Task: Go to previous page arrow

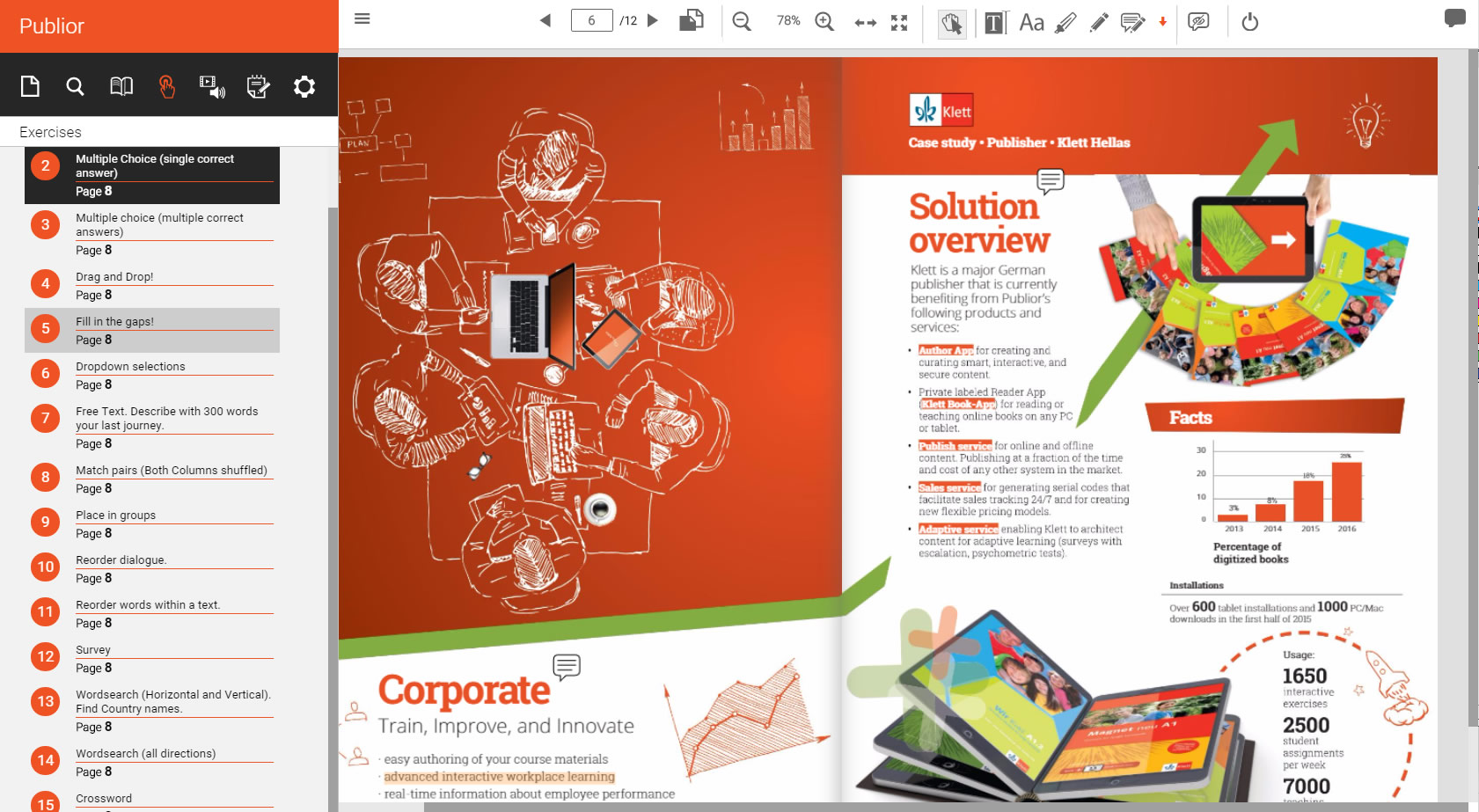Action: pyautogui.click(x=545, y=20)
